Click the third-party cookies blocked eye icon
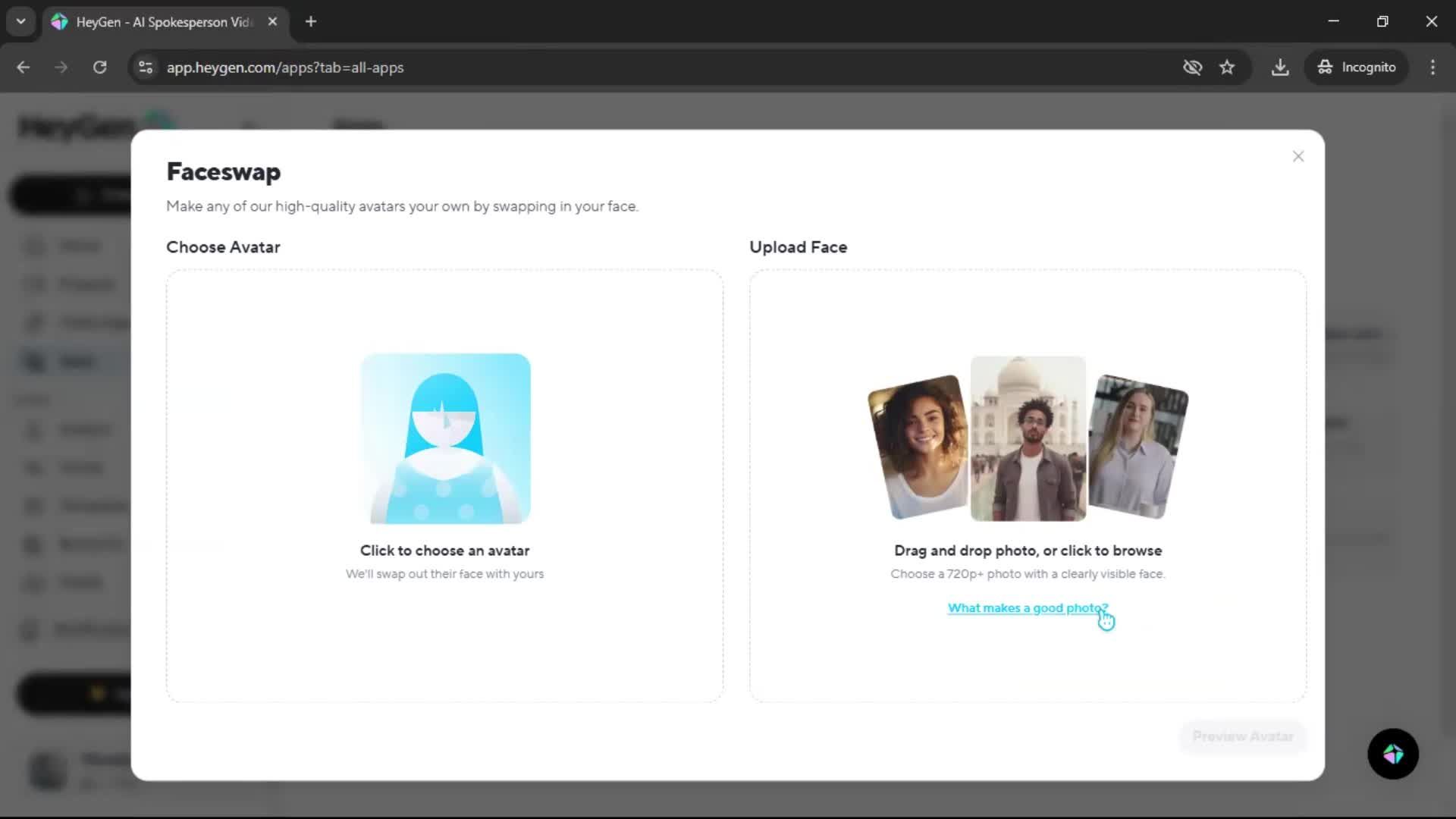 click(x=1192, y=67)
